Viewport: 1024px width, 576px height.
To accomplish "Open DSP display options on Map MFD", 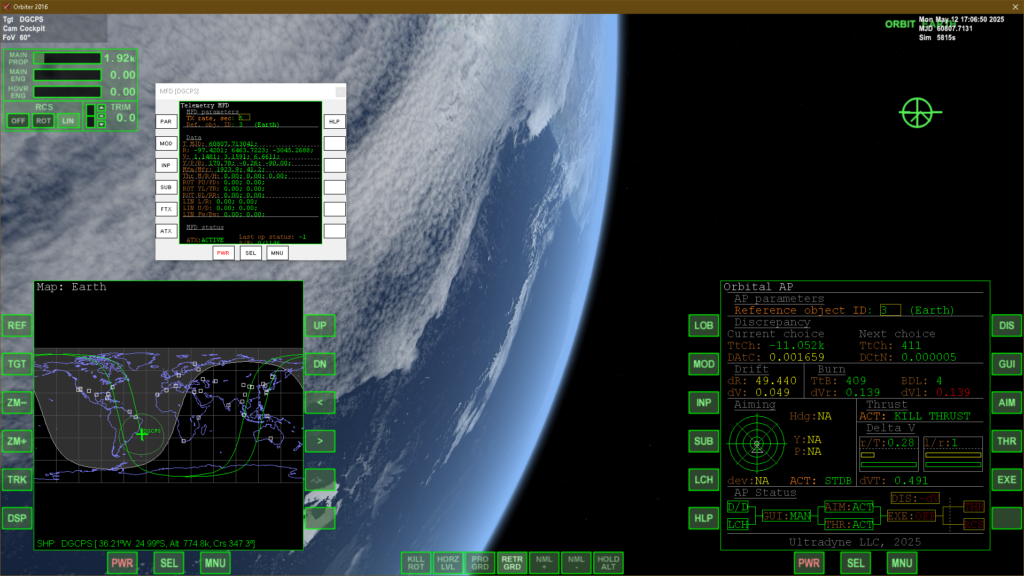I will (x=17, y=518).
